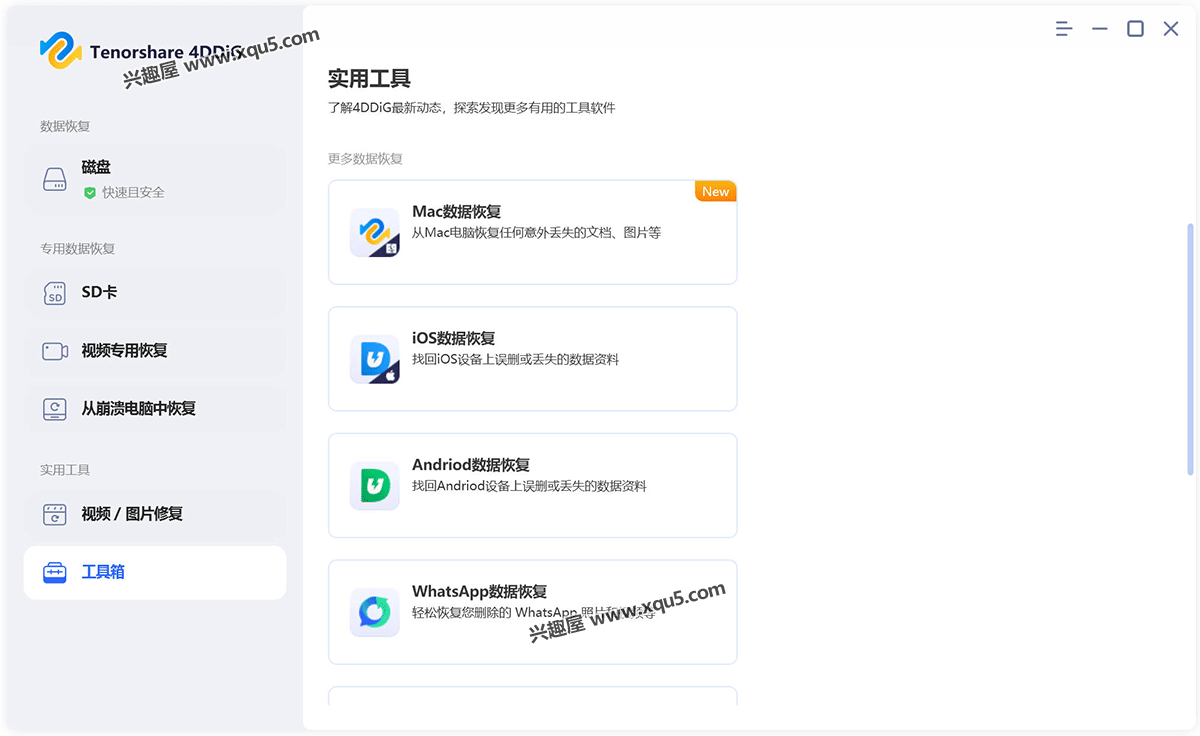Click the Andriod数据恢复 green icon
This screenshot has height=736, width=1200.
pos(374,486)
